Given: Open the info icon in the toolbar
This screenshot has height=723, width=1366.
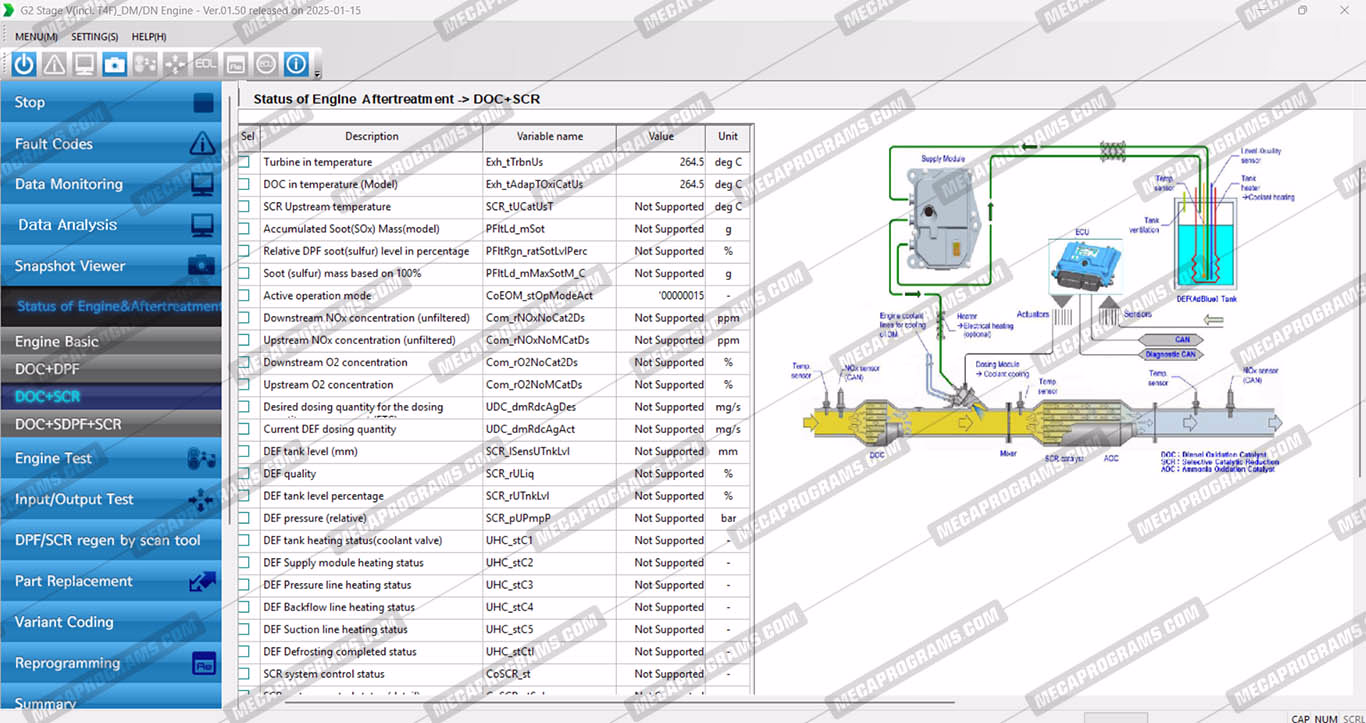Looking at the screenshot, I should pyautogui.click(x=296, y=64).
